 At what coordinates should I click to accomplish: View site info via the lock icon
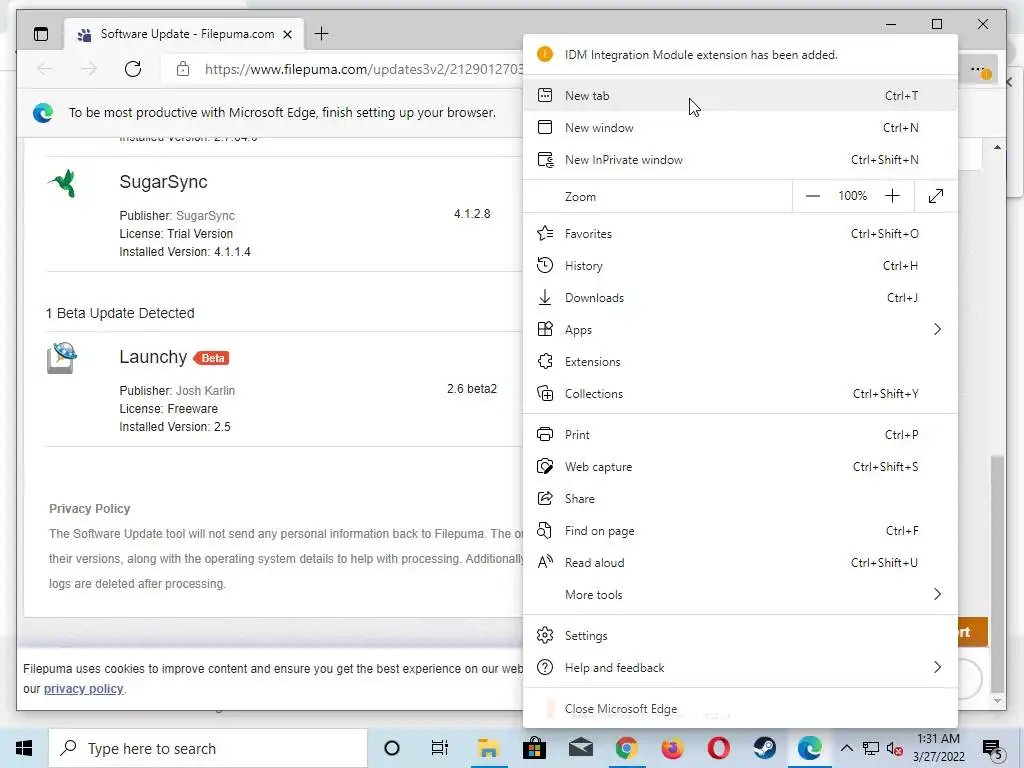[x=183, y=69]
